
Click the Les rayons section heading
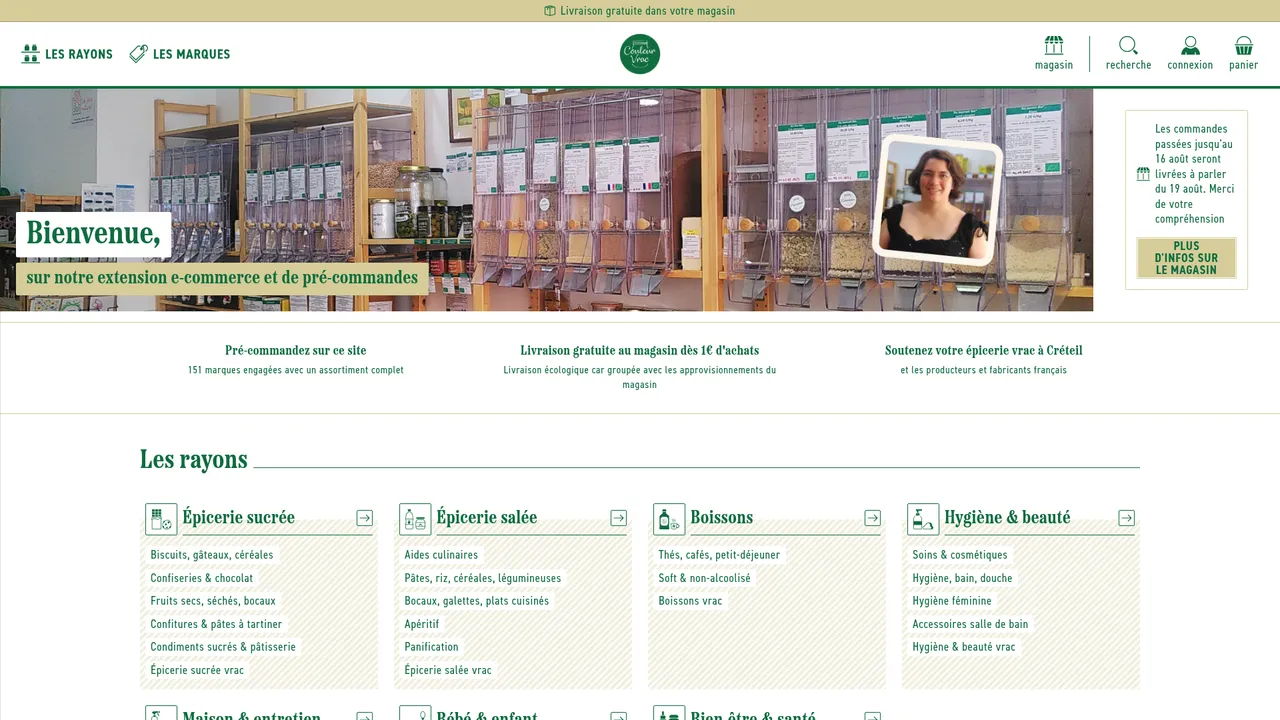click(194, 460)
